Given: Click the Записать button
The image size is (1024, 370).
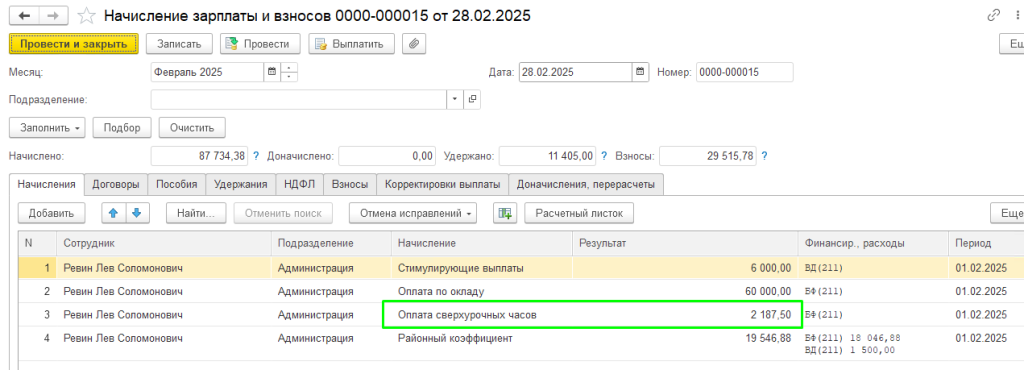Looking at the screenshot, I should (x=179, y=44).
